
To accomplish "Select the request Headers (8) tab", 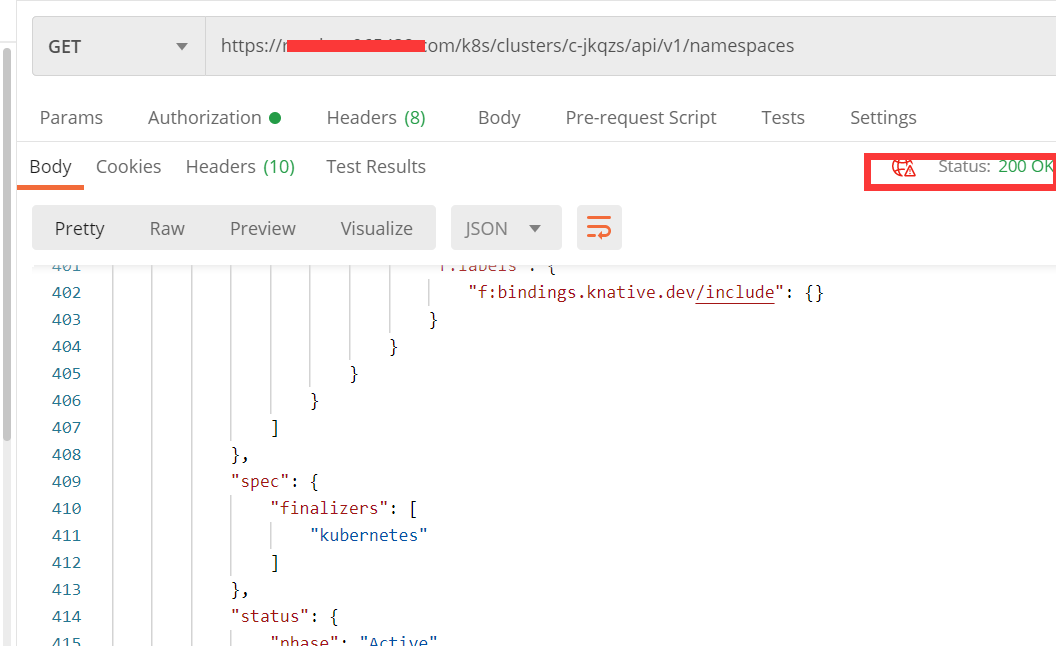I will [x=376, y=117].
